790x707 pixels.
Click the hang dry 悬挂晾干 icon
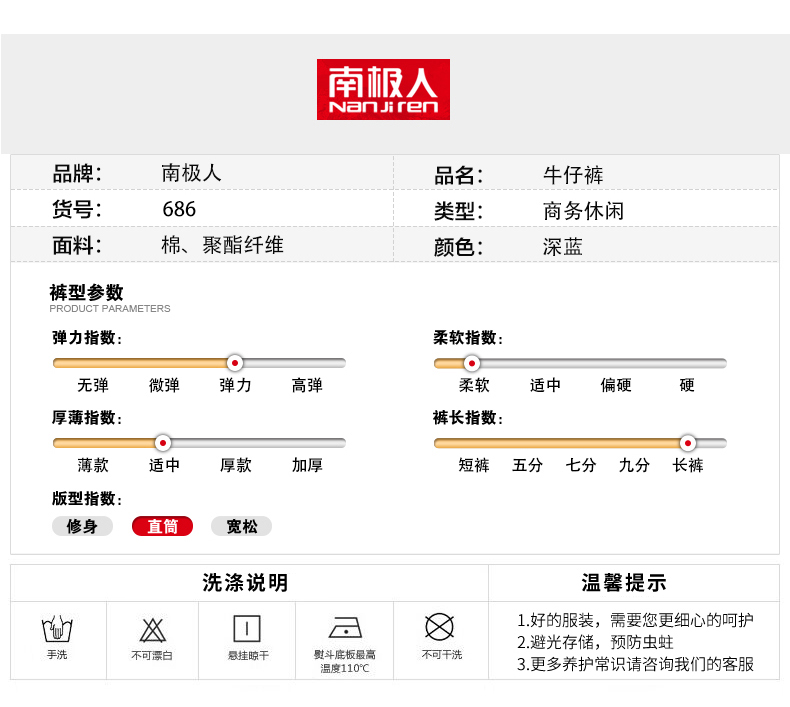coord(247,629)
